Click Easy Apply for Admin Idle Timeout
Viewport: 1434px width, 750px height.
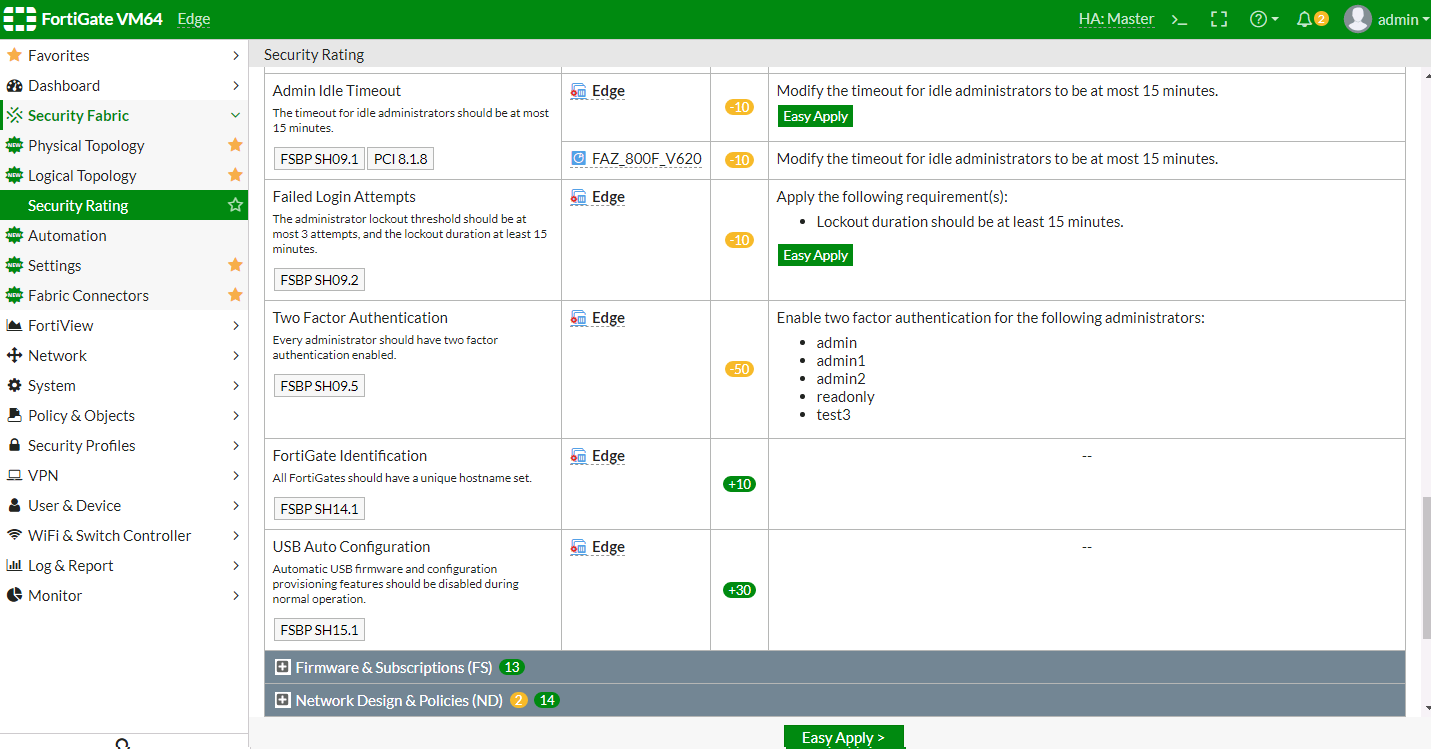(x=815, y=116)
